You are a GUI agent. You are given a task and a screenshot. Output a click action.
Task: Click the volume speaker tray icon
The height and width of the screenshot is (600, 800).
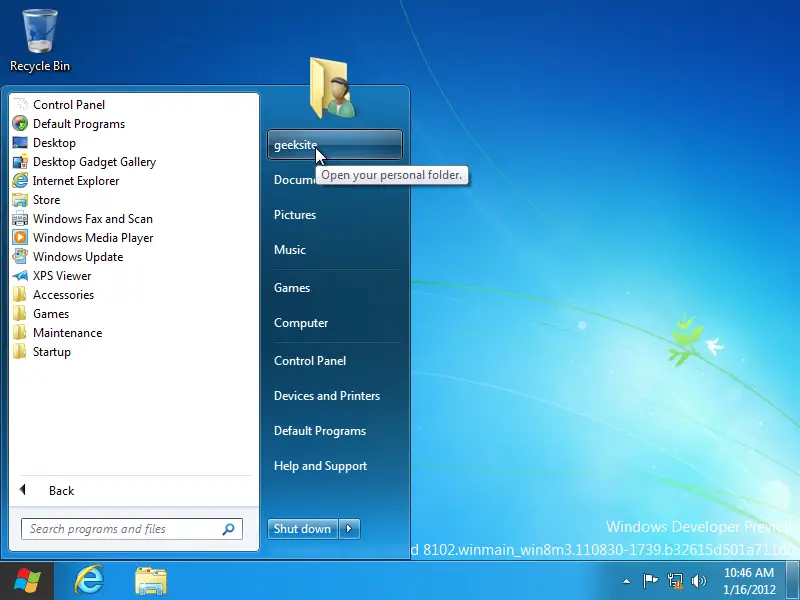coord(698,581)
